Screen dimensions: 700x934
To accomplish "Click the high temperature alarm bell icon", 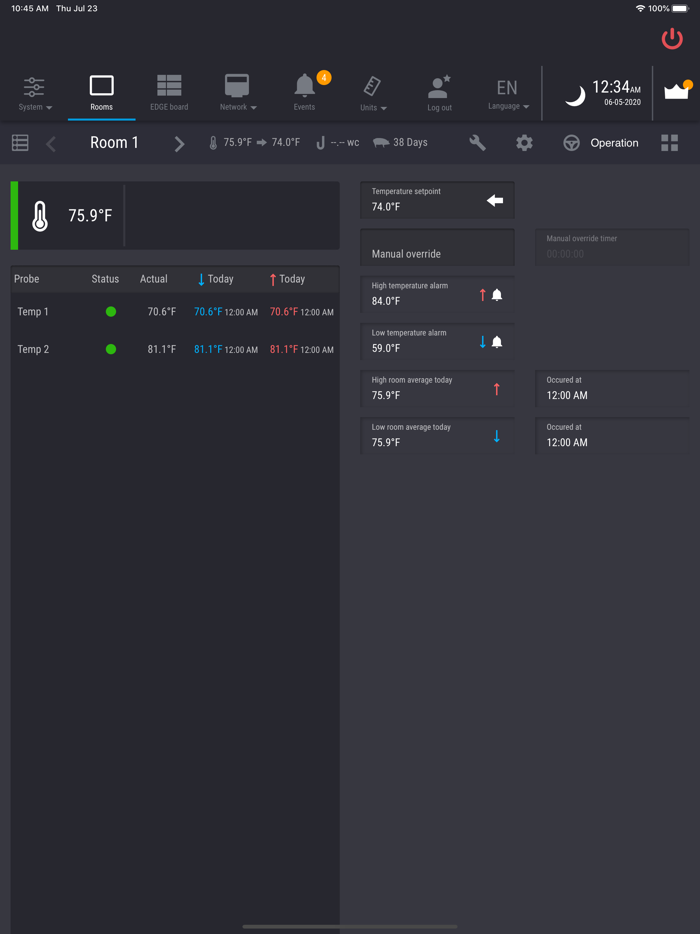I will (497, 294).
